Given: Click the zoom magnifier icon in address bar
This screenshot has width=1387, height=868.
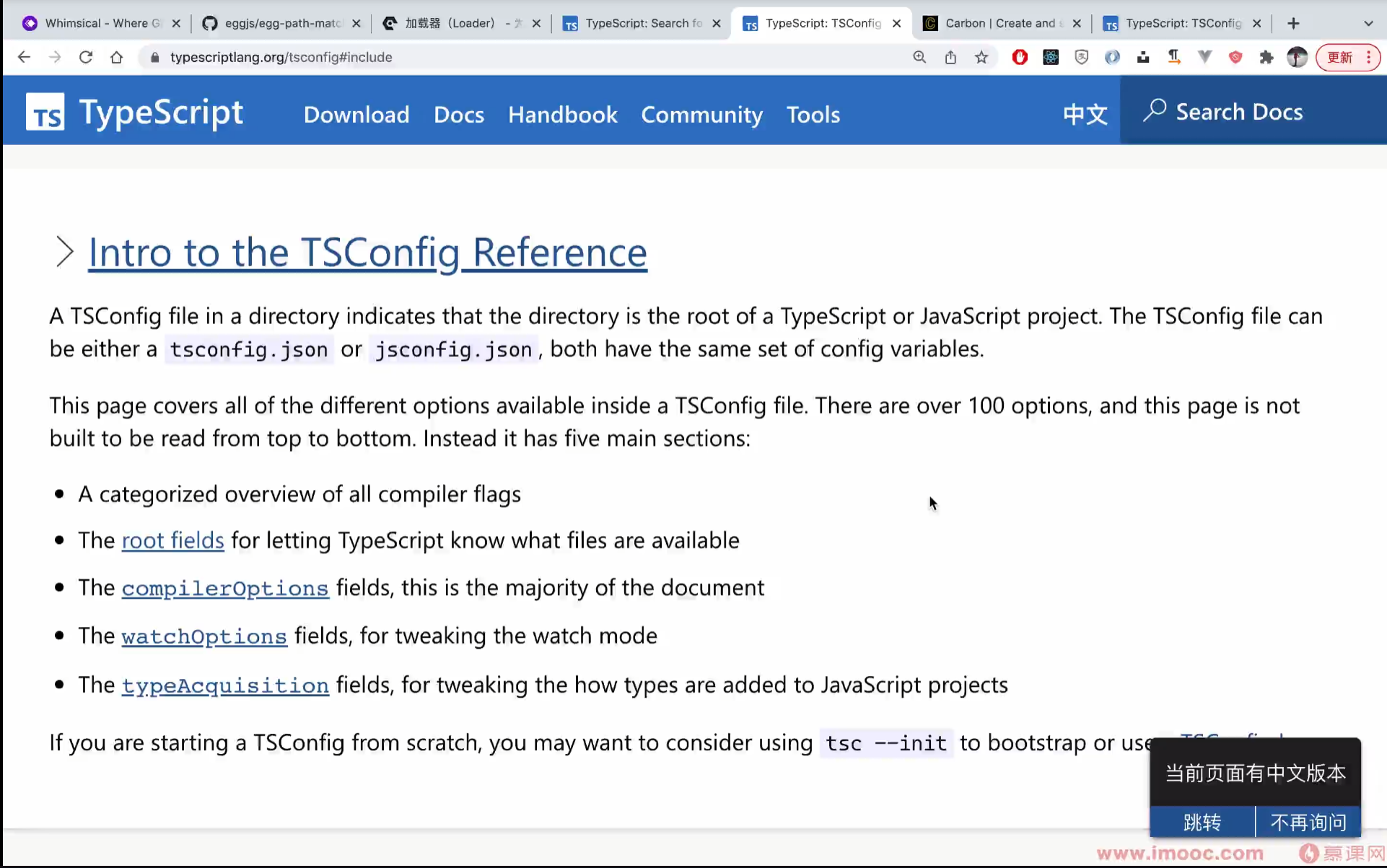Looking at the screenshot, I should [919, 57].
